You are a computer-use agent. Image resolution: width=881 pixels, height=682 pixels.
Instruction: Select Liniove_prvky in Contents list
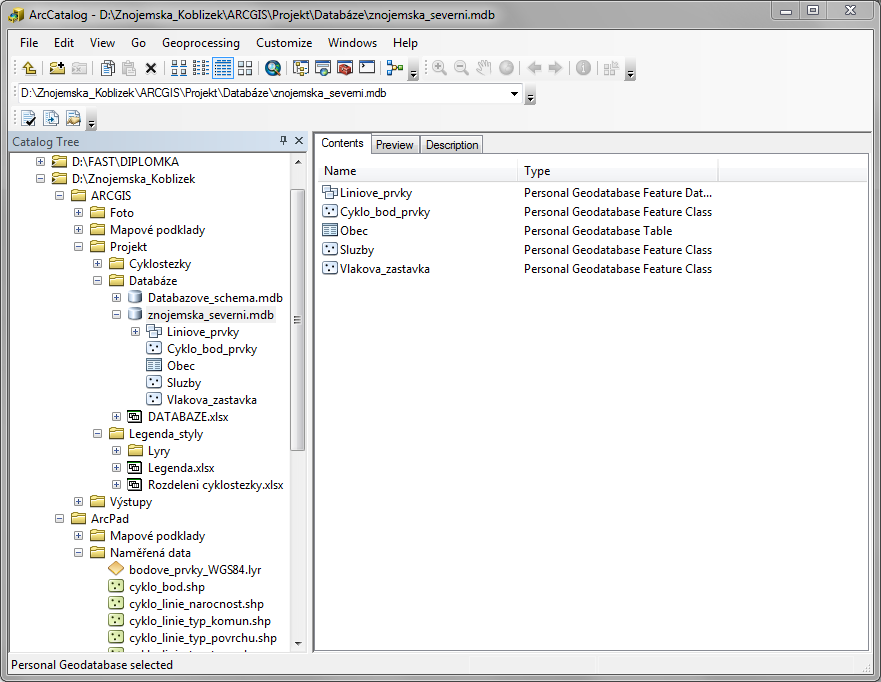pos(376,193)
